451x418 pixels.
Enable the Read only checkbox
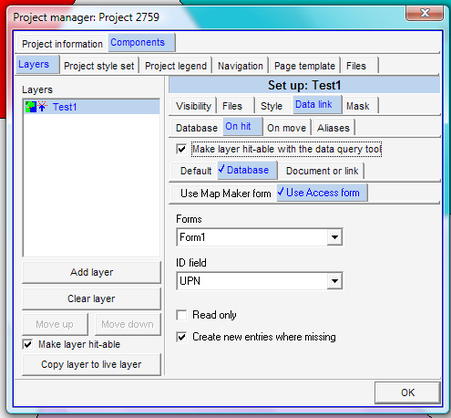181,315
